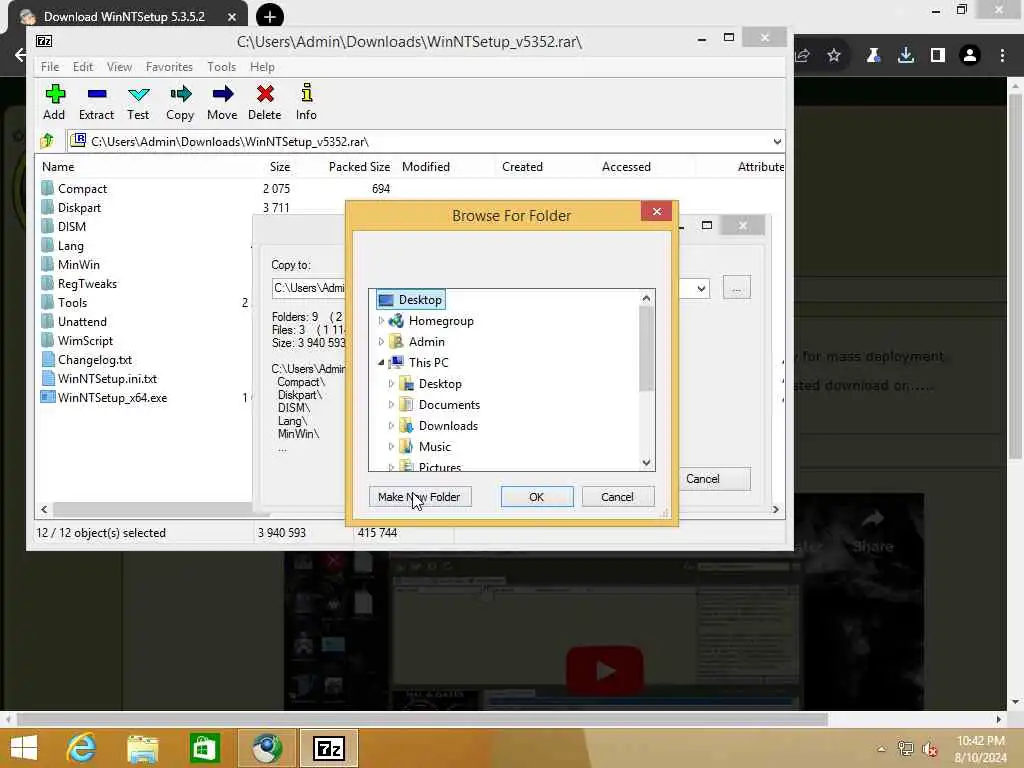
Task: Collapse the This PC tree node
Action: pos(381,362)
